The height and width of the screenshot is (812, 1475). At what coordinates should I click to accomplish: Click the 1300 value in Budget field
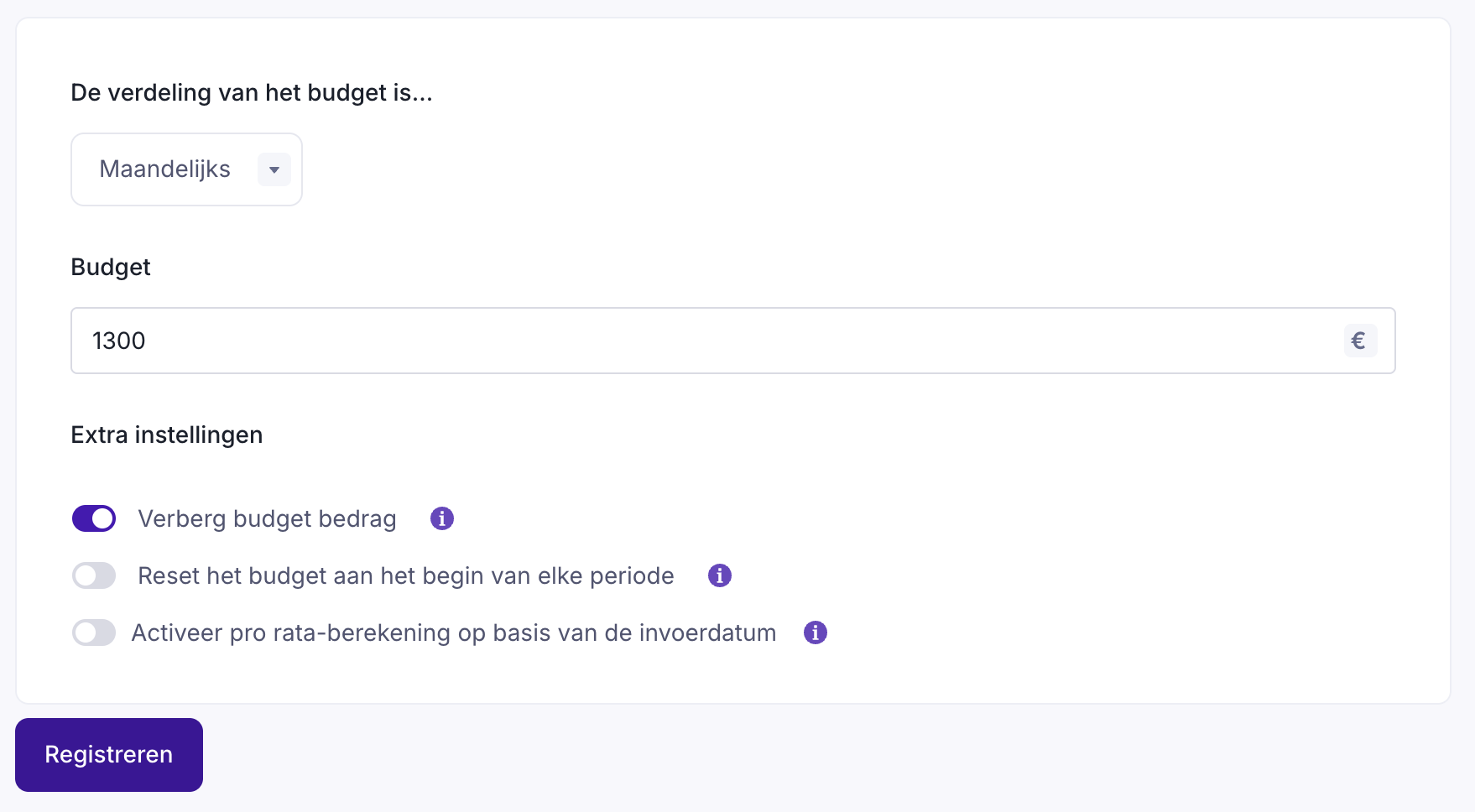[x=119, y=341]
